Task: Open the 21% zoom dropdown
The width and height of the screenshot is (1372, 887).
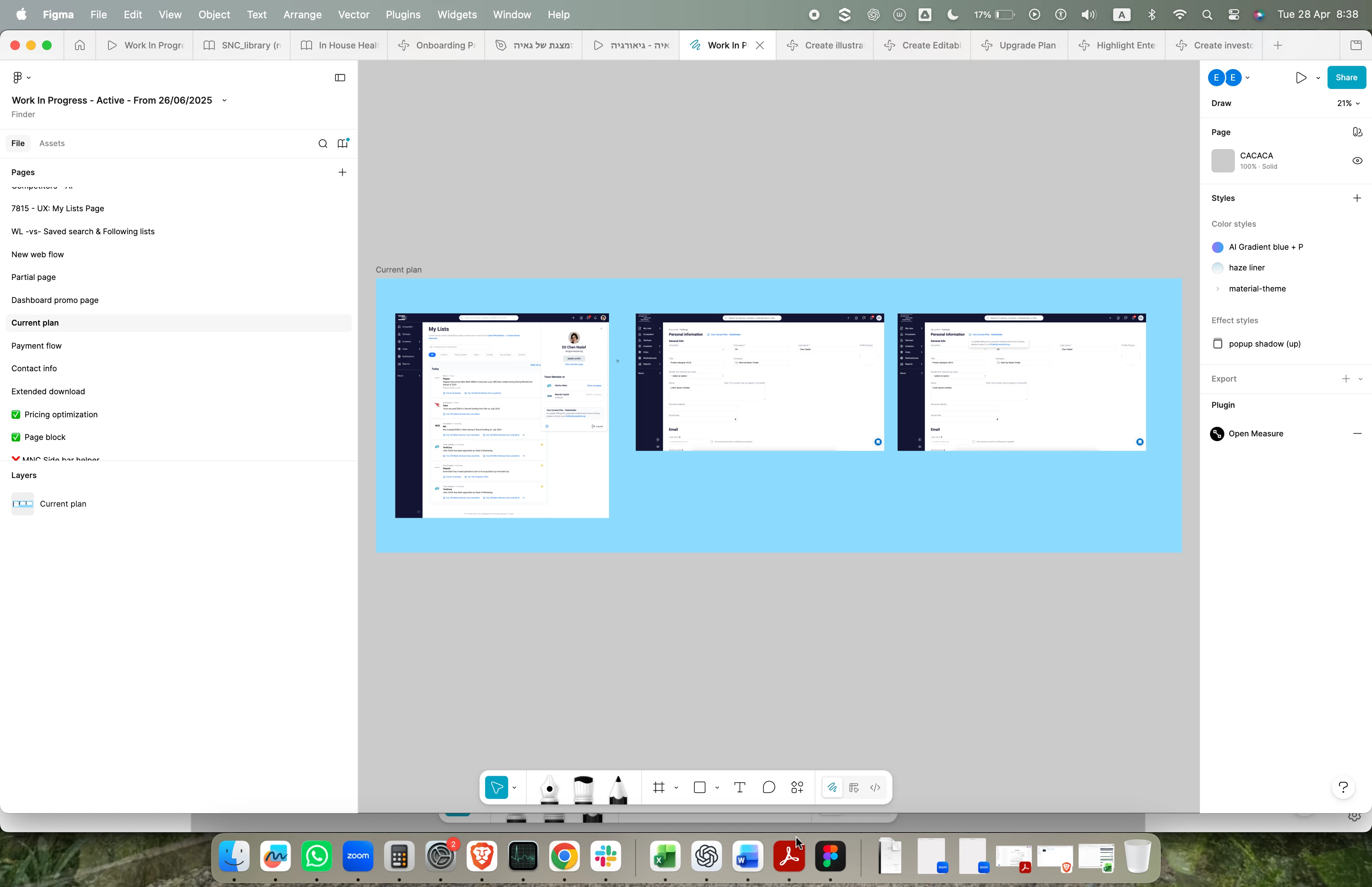Action: 1348,103
